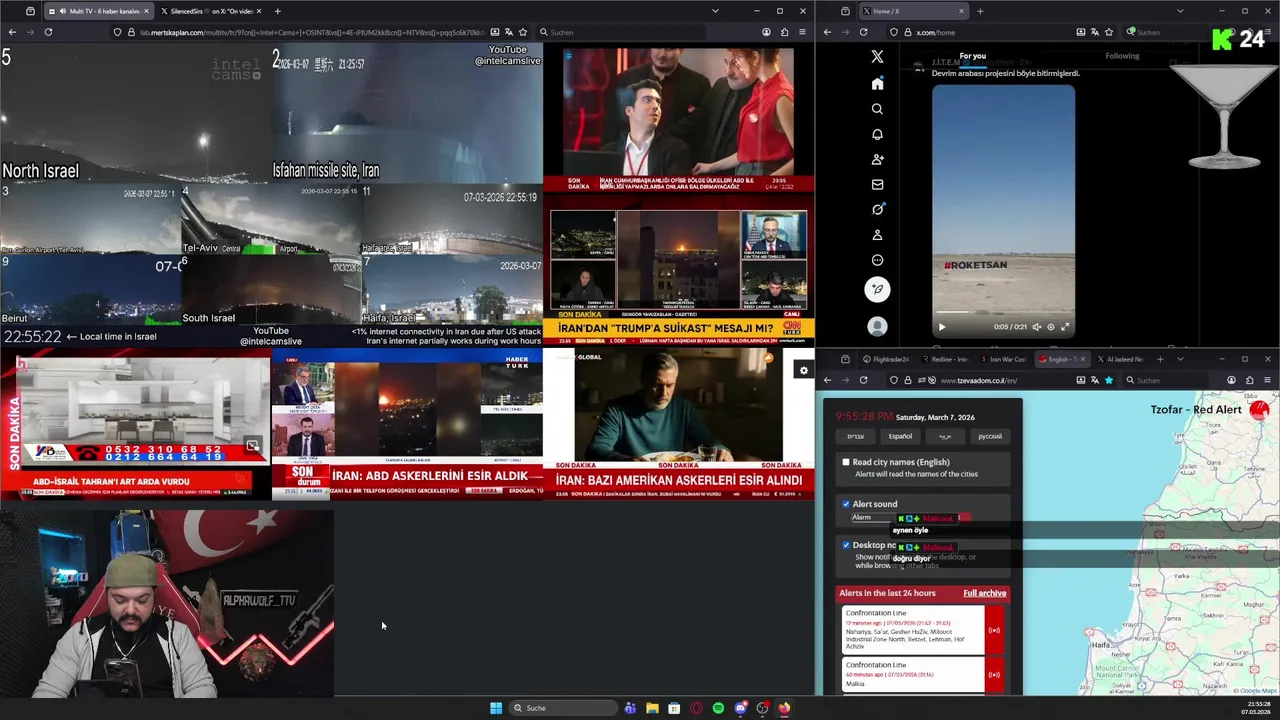Open X Notifications bell icon
Viewport: 1280px width, 720px height.
pos(877,134)
